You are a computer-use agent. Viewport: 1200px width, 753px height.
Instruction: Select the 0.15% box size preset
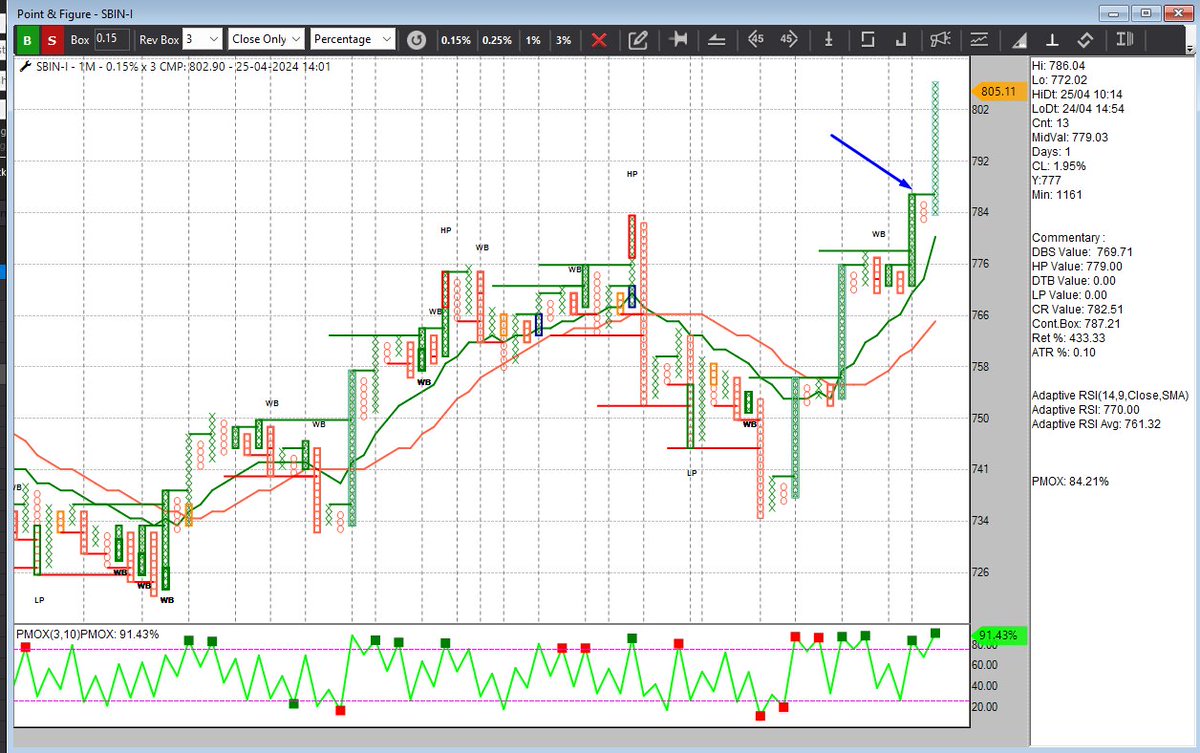click(x=456, y=40)
